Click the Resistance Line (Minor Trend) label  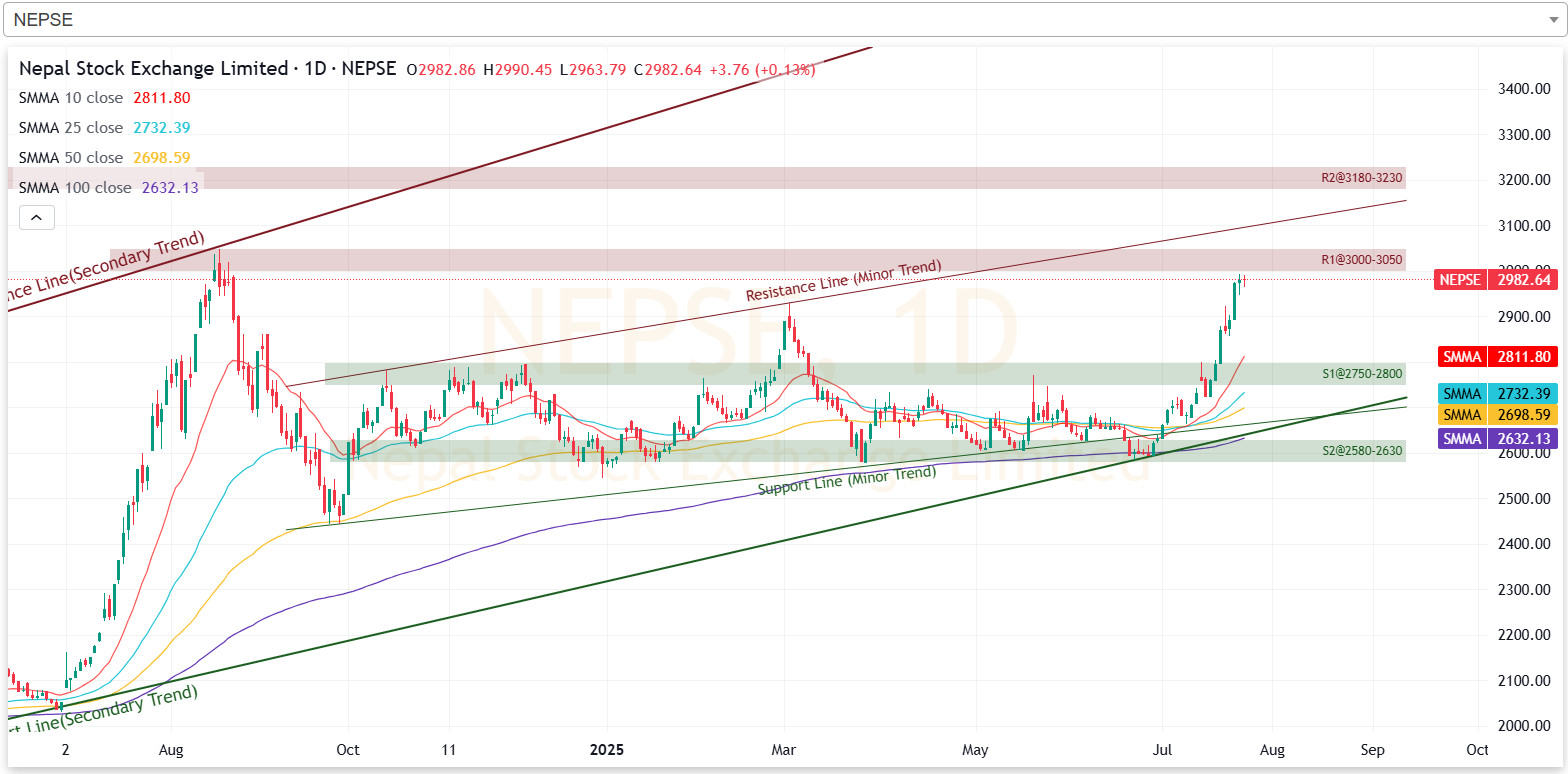844,280
